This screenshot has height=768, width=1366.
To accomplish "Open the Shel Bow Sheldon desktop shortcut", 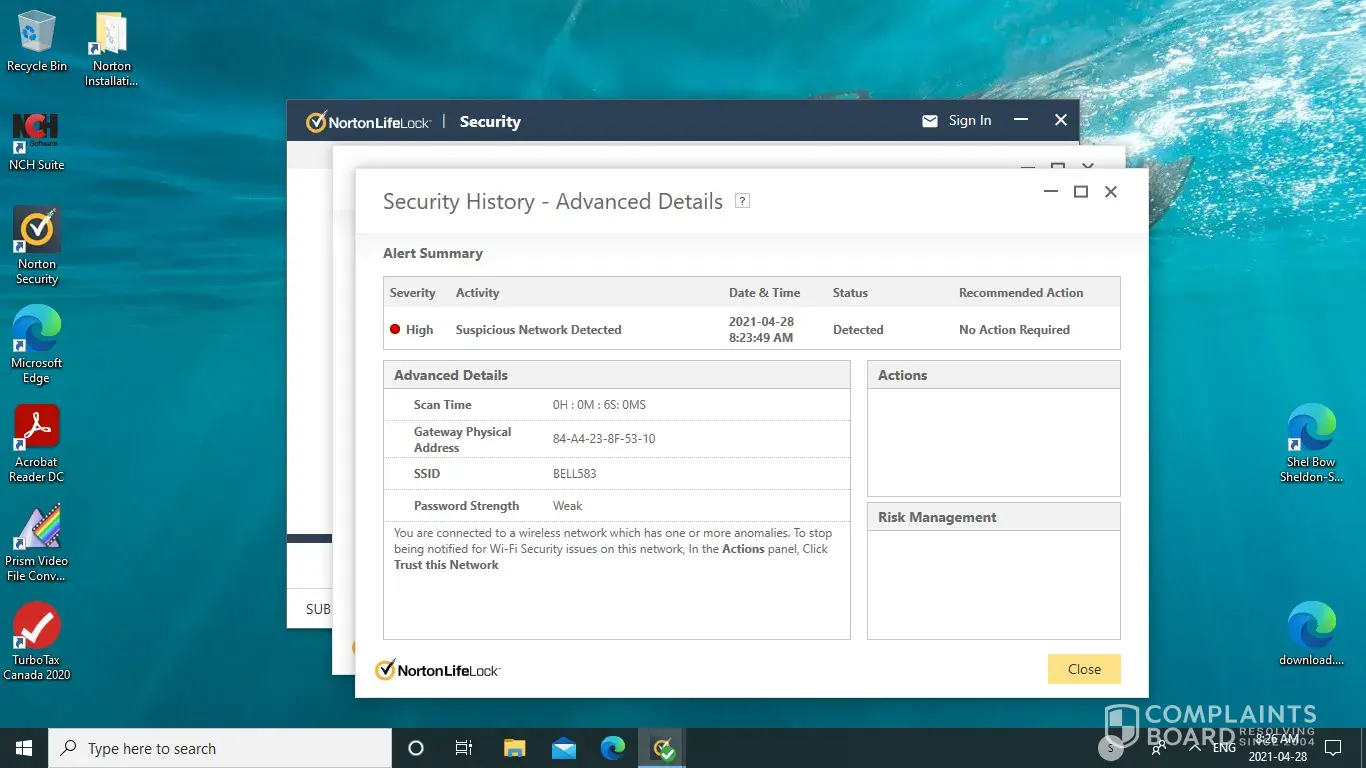I will tap(1311, 429).
